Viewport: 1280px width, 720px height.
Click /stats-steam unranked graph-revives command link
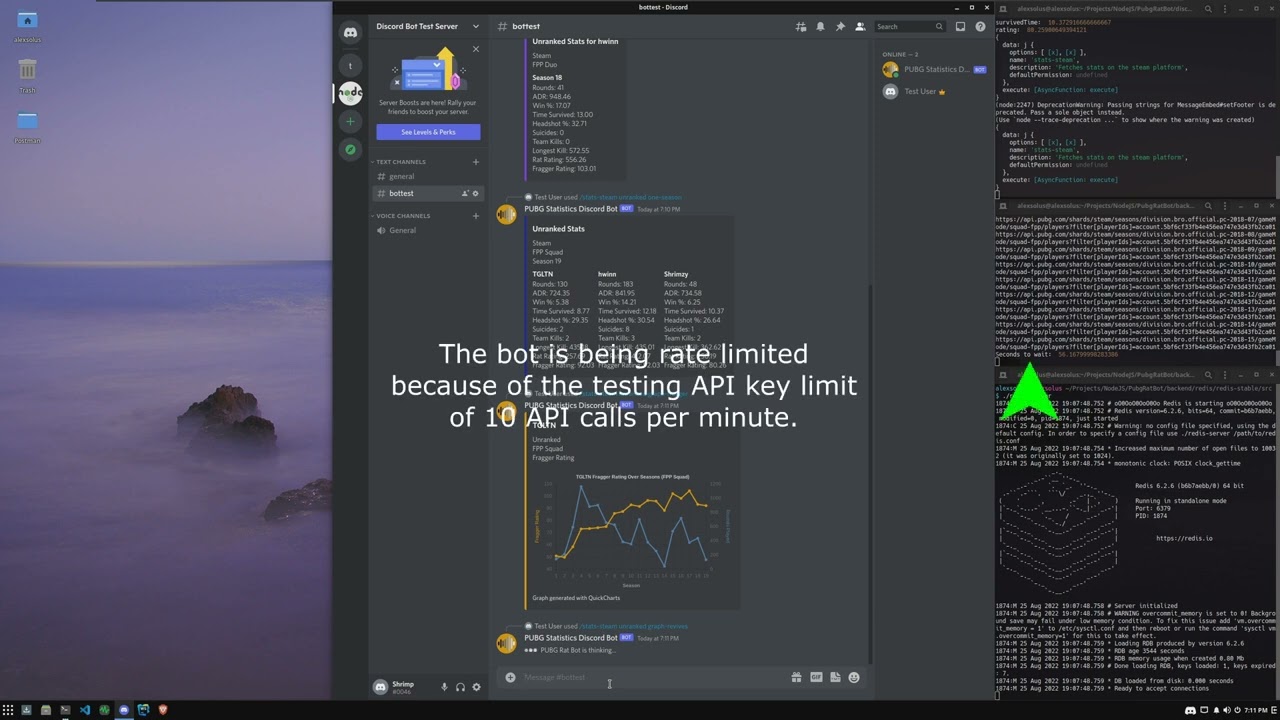tap(635, 626)
